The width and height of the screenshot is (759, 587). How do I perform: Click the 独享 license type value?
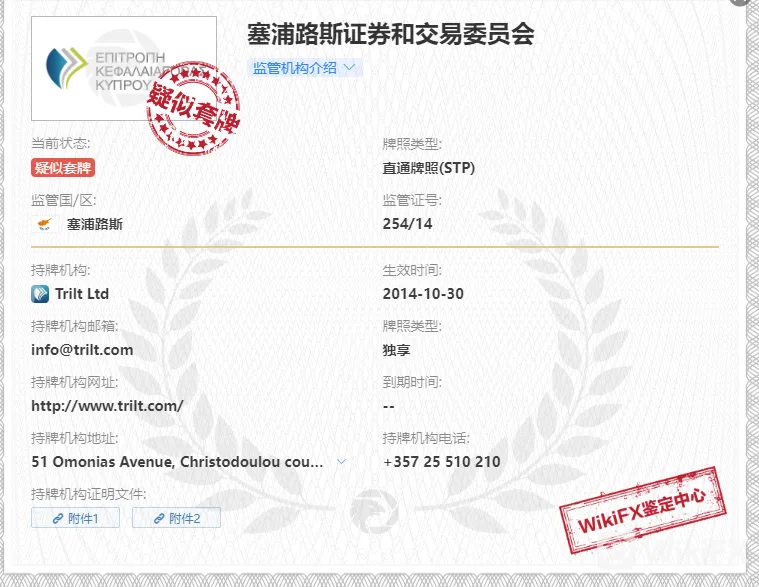point(396,350)
